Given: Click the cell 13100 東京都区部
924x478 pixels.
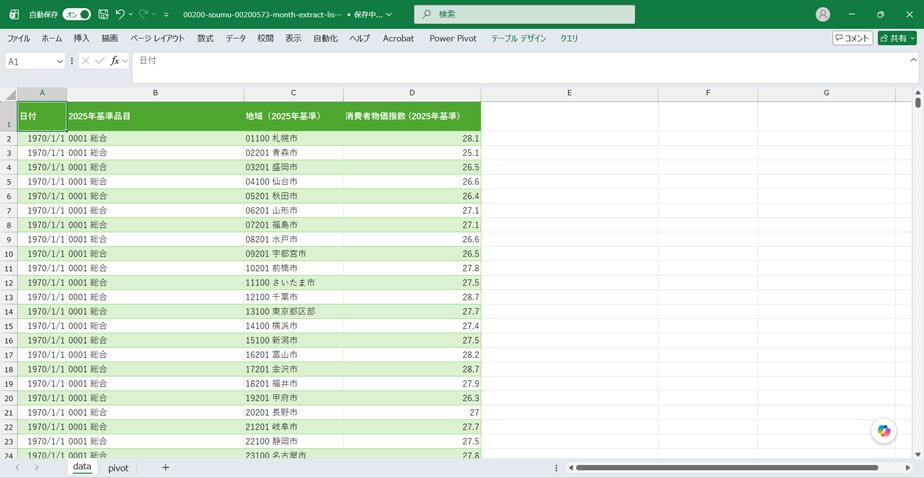Looking at the screenshot, I should 293,311.
